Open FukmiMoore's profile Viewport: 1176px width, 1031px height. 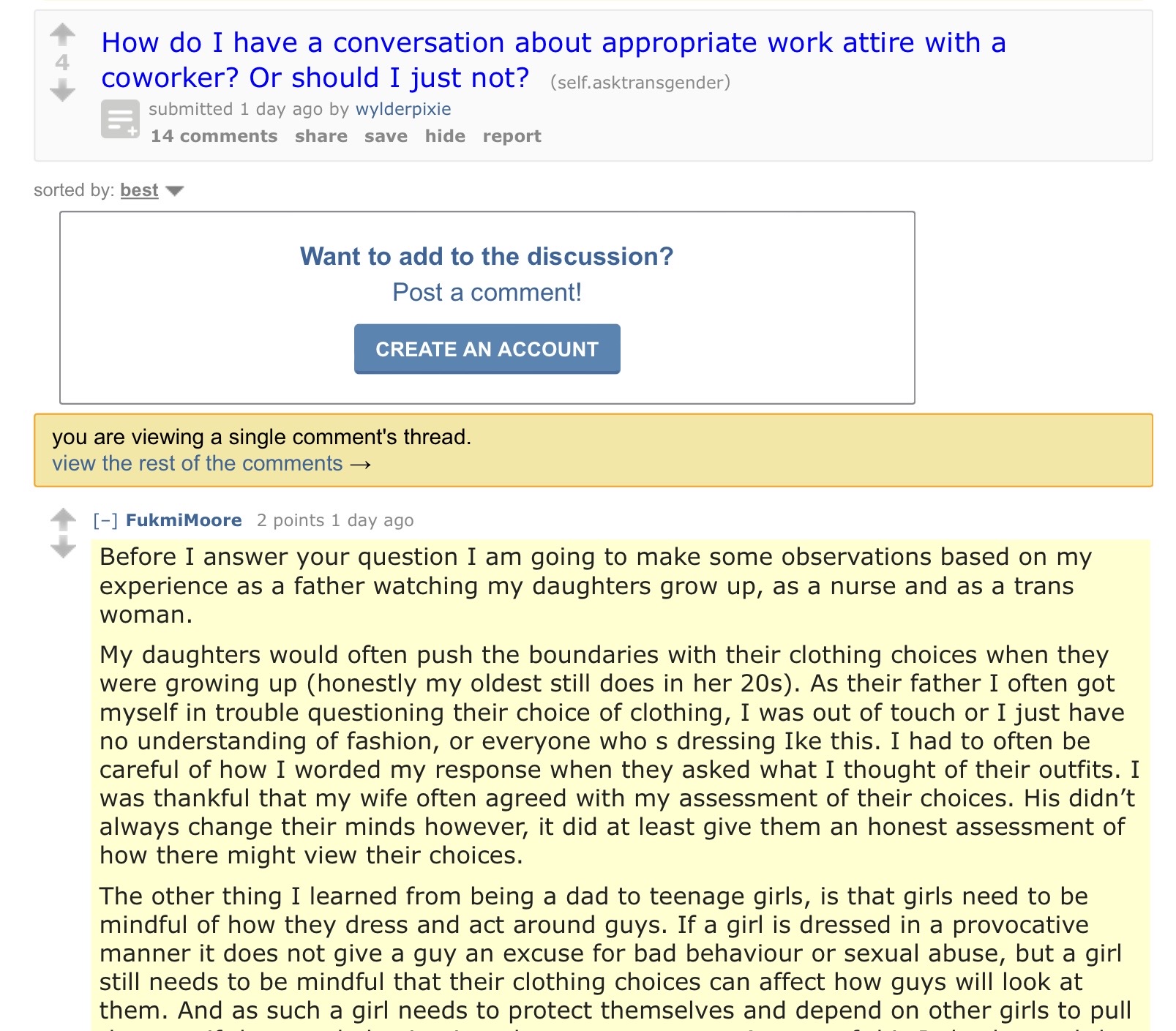[x=184, y=520]
